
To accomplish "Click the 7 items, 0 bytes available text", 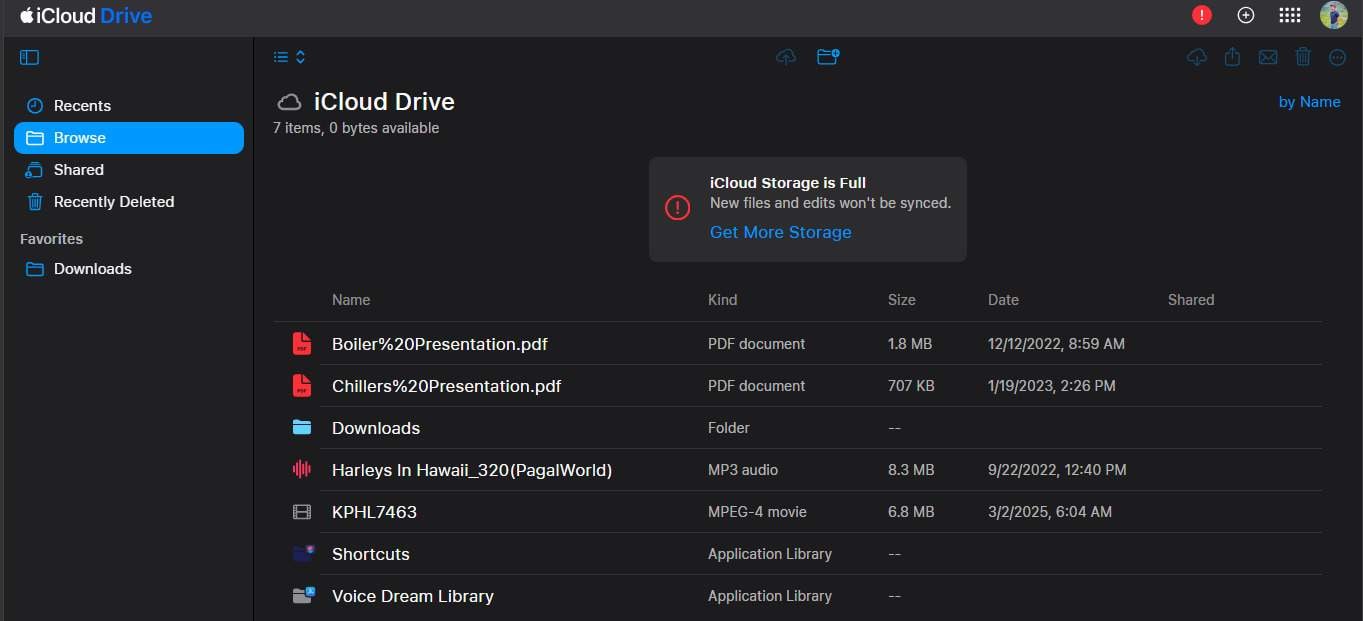I will tap(356, 128).
